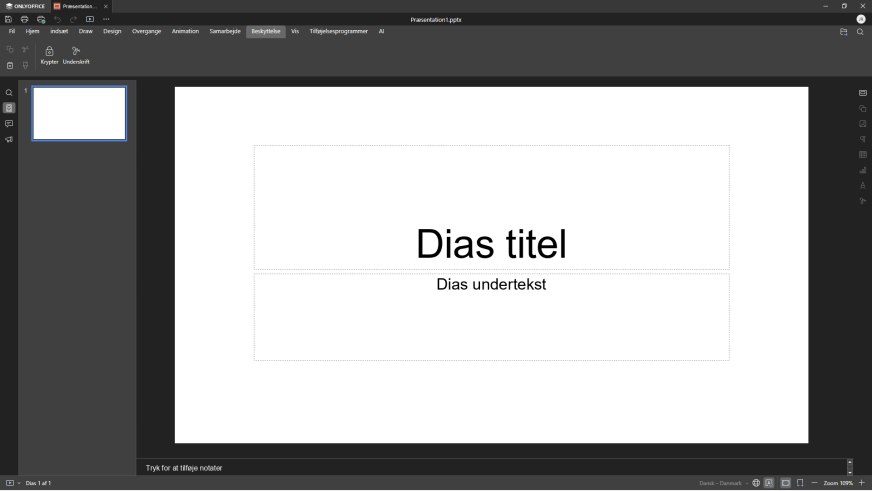The image size is (872, 491).
Task: Add a signature with Underskrift
Action: point(76,55)
